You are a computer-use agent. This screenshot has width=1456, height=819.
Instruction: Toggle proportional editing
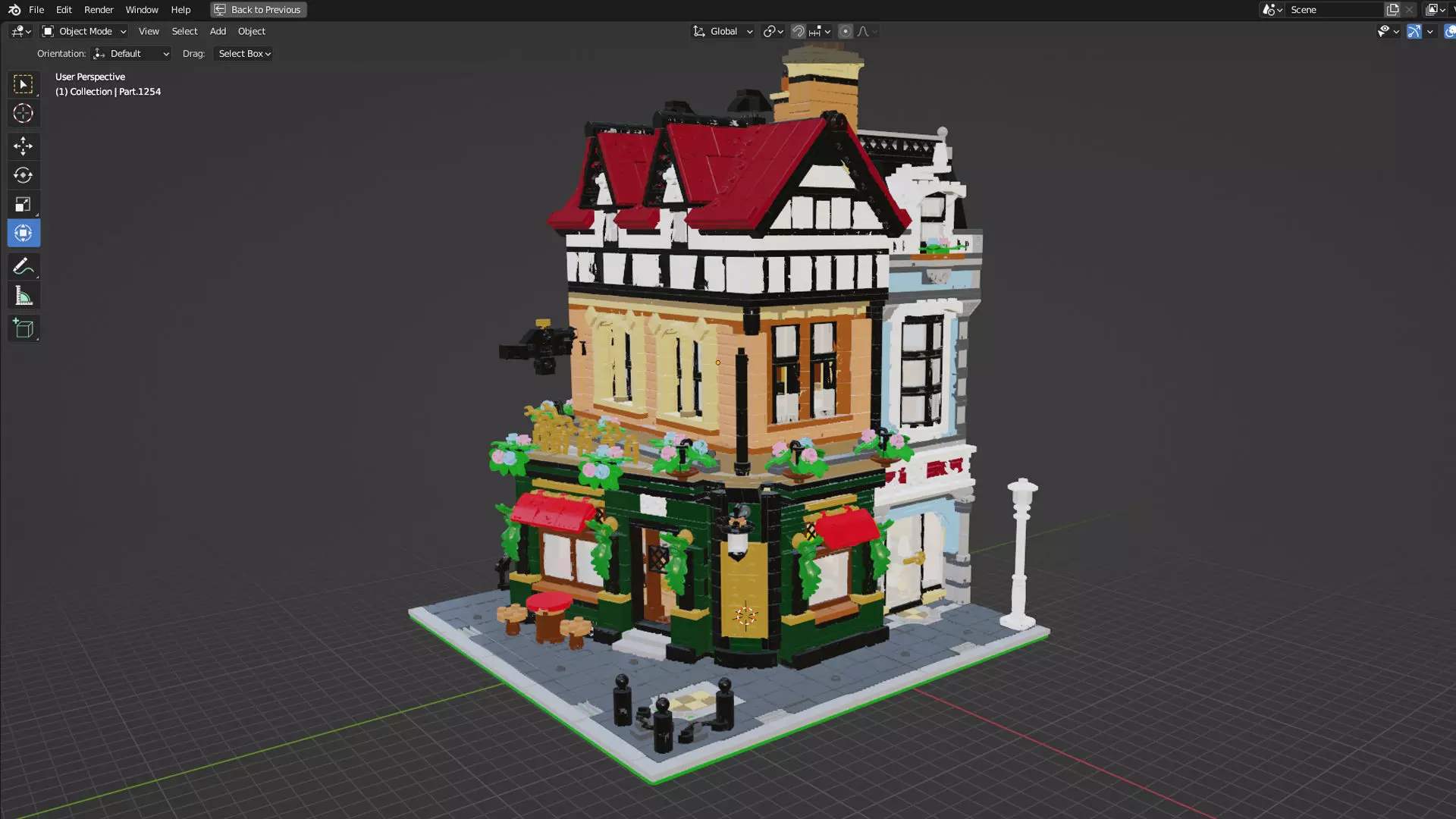846,31
